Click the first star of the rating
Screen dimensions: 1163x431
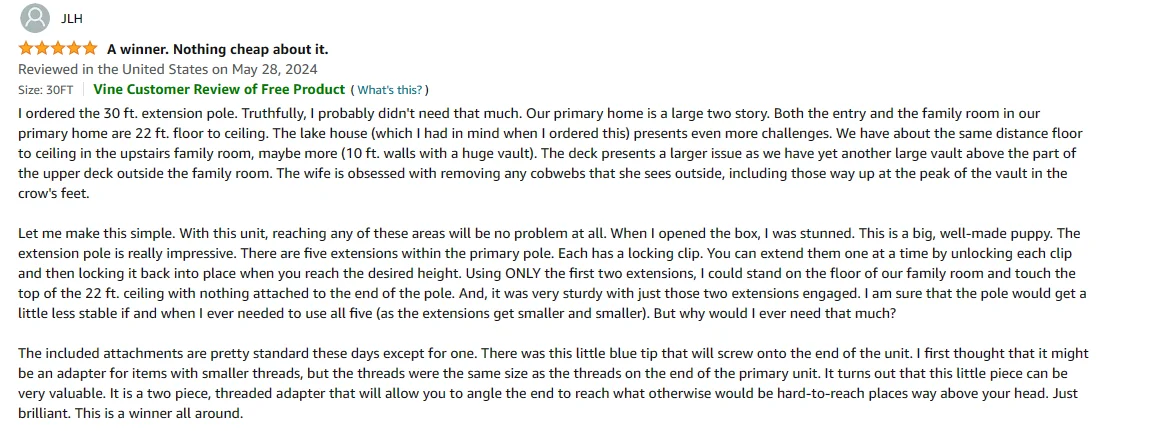tap(26, 49)
